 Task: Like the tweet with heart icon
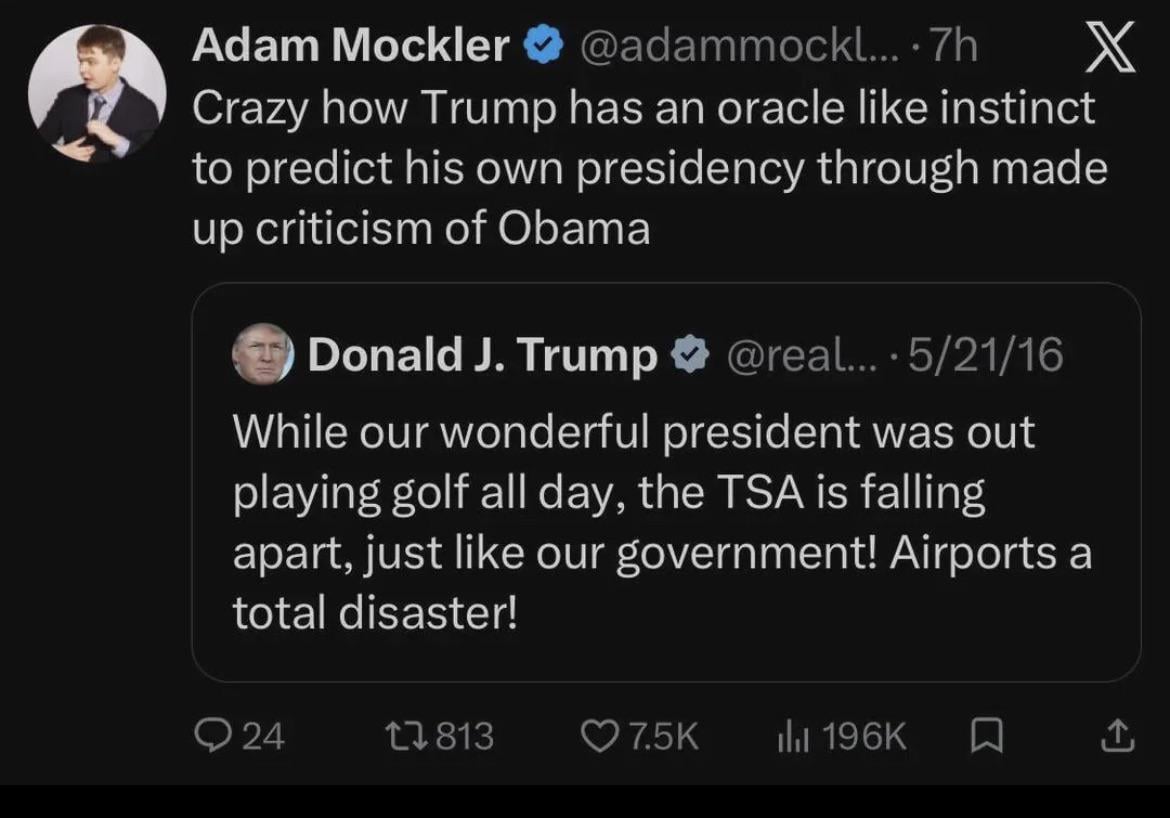click(x=600, y=736)
